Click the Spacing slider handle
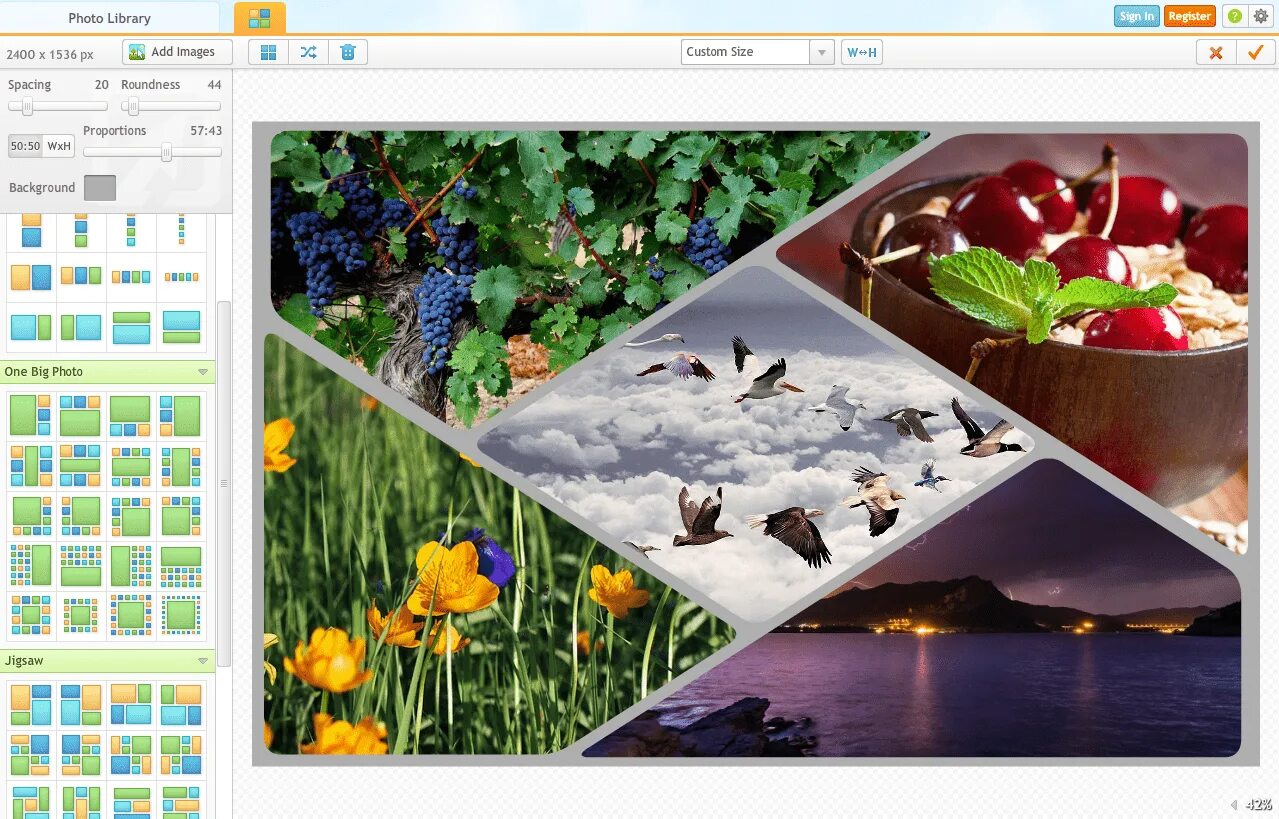Screen dimensions: 1279x819 click(x=28, y=107)
